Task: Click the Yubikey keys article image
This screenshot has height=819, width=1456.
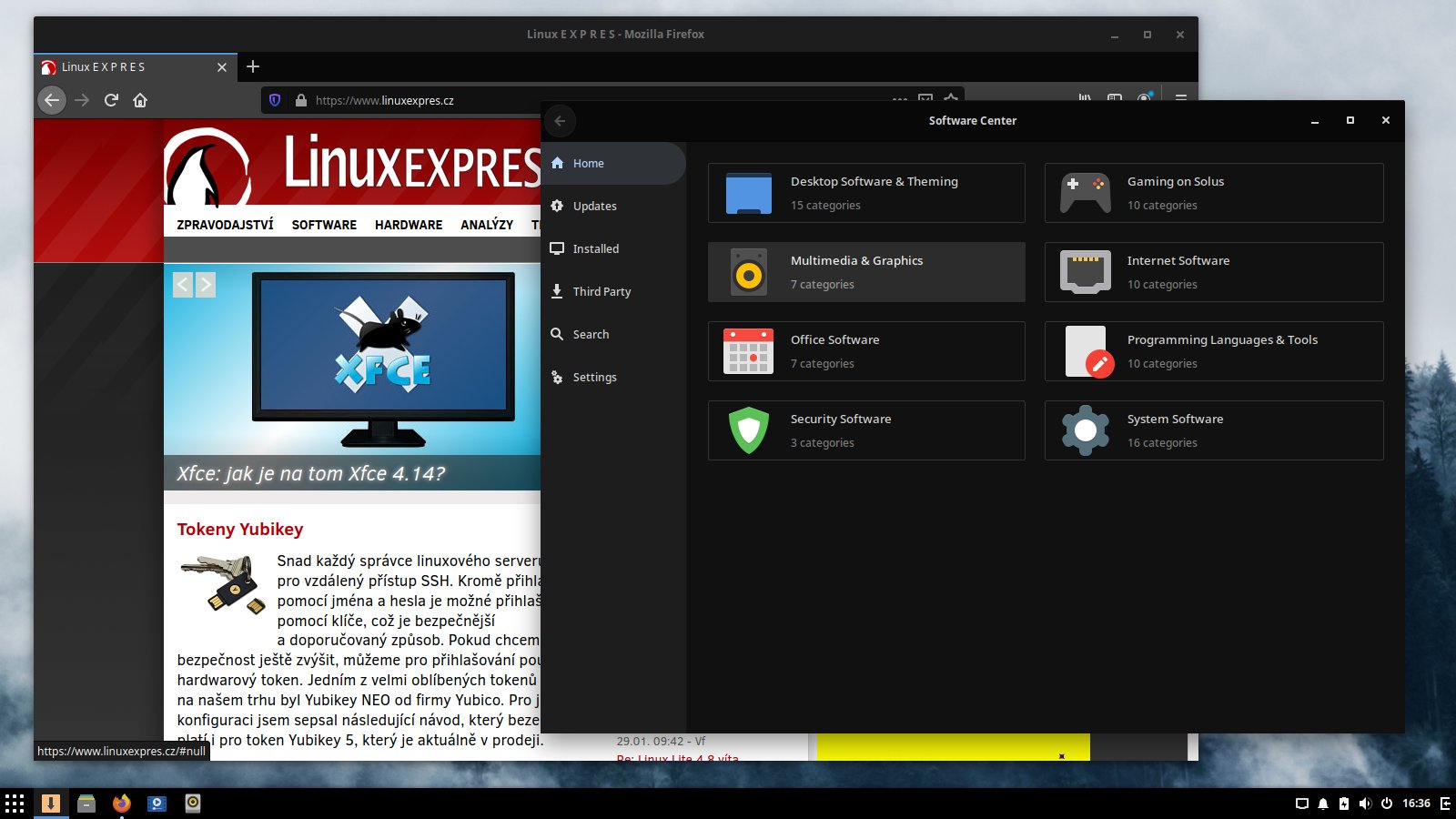Action: click(x=223, y=584)
